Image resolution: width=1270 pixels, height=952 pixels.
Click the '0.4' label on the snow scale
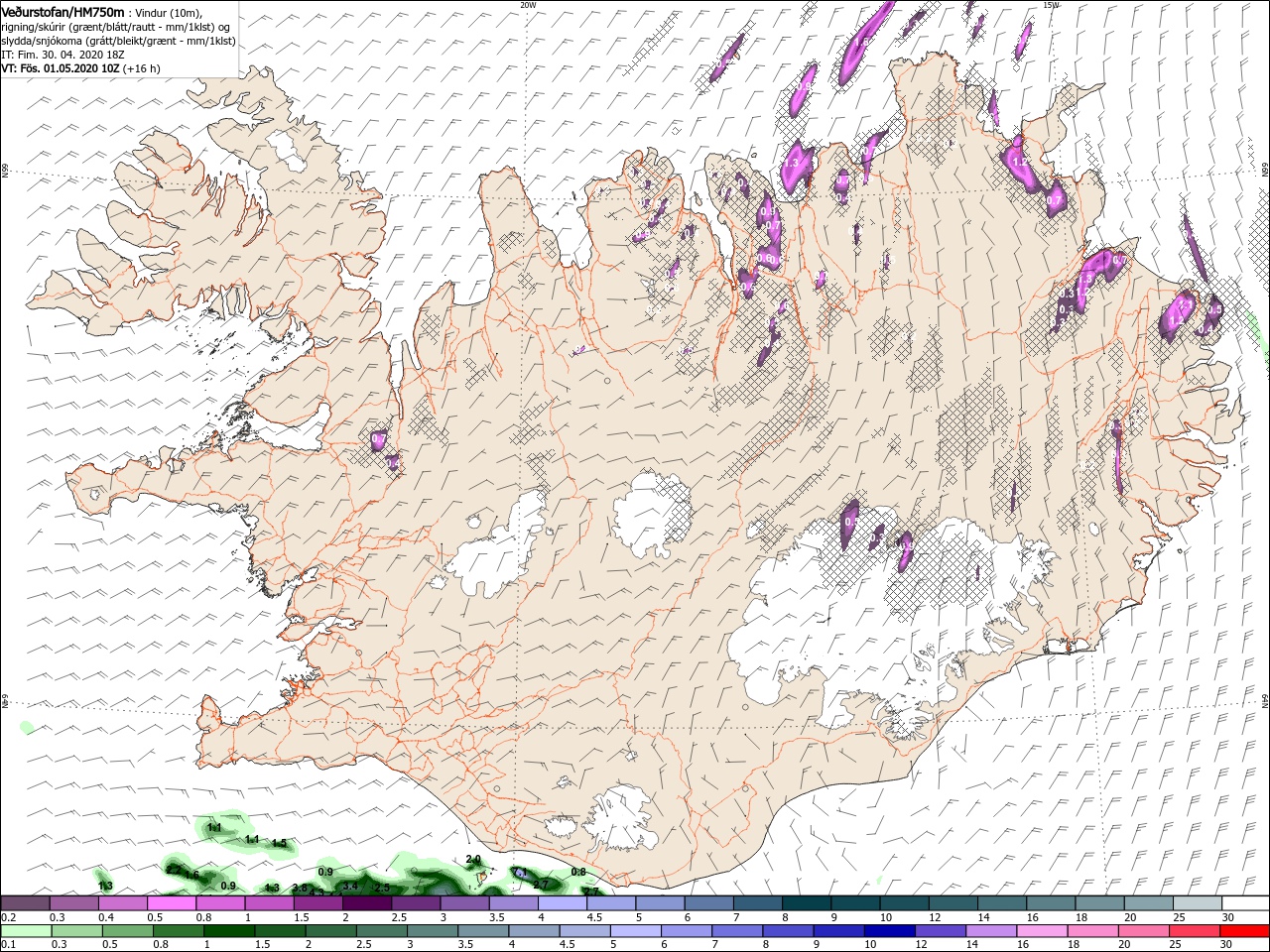105,917
